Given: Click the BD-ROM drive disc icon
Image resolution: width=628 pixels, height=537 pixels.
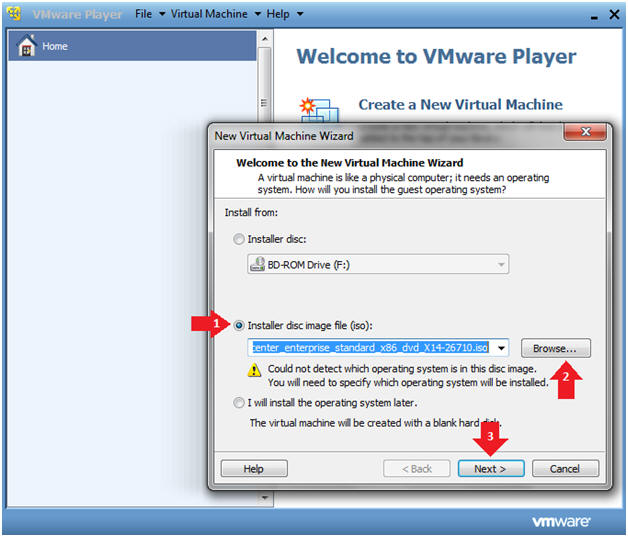Looking at the screenshot, I should [x=258, y=264].
